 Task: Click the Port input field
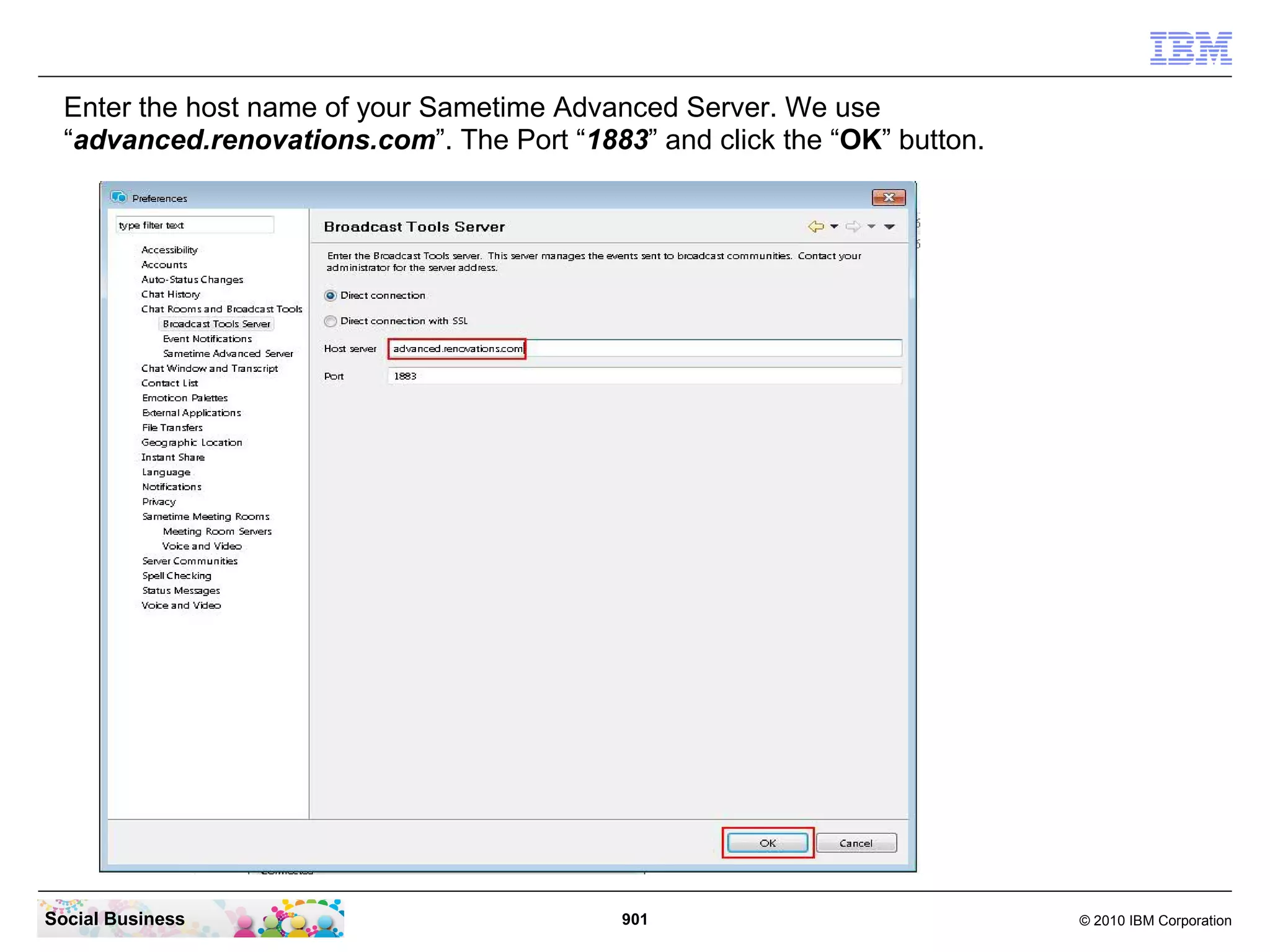point(645,376)
